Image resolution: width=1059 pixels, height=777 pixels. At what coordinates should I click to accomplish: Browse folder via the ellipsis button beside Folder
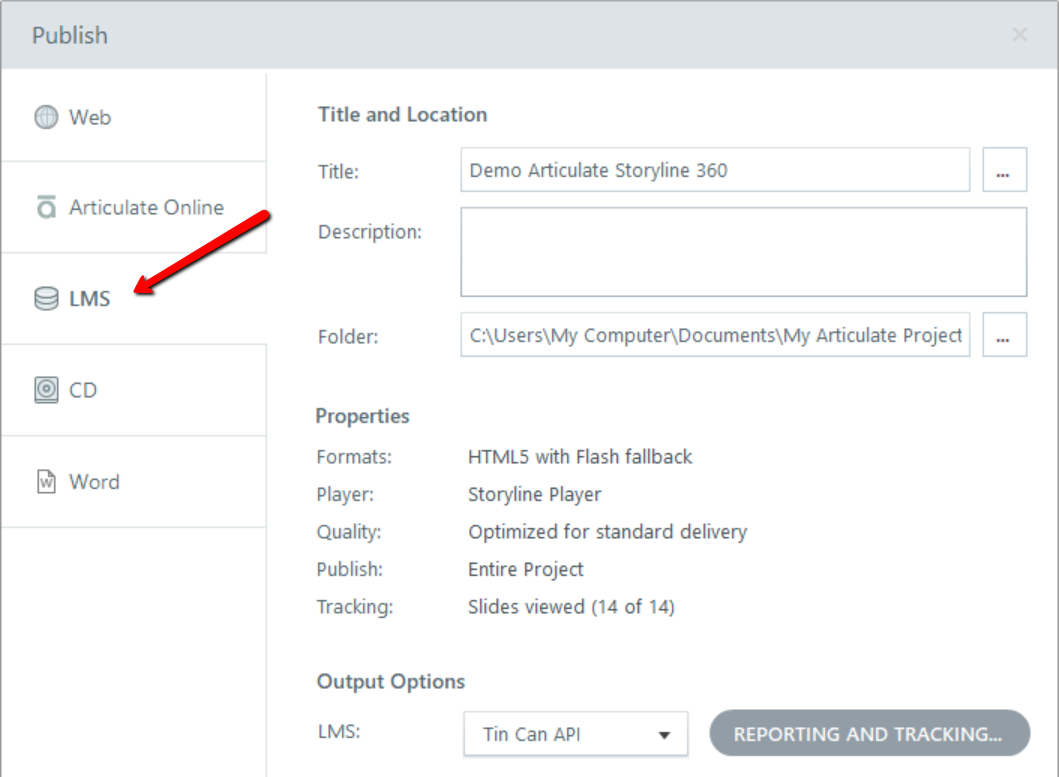1004,334
